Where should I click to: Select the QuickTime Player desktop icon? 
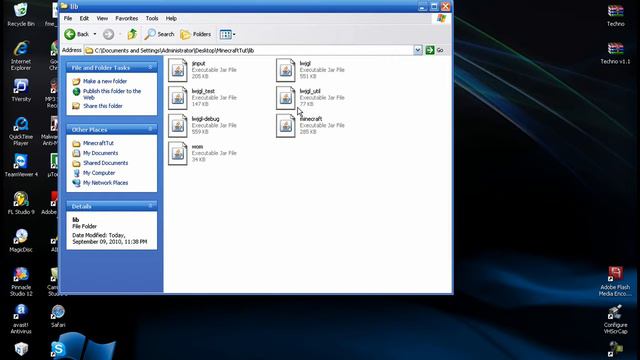pyautogui.click(x=21, y=131)
